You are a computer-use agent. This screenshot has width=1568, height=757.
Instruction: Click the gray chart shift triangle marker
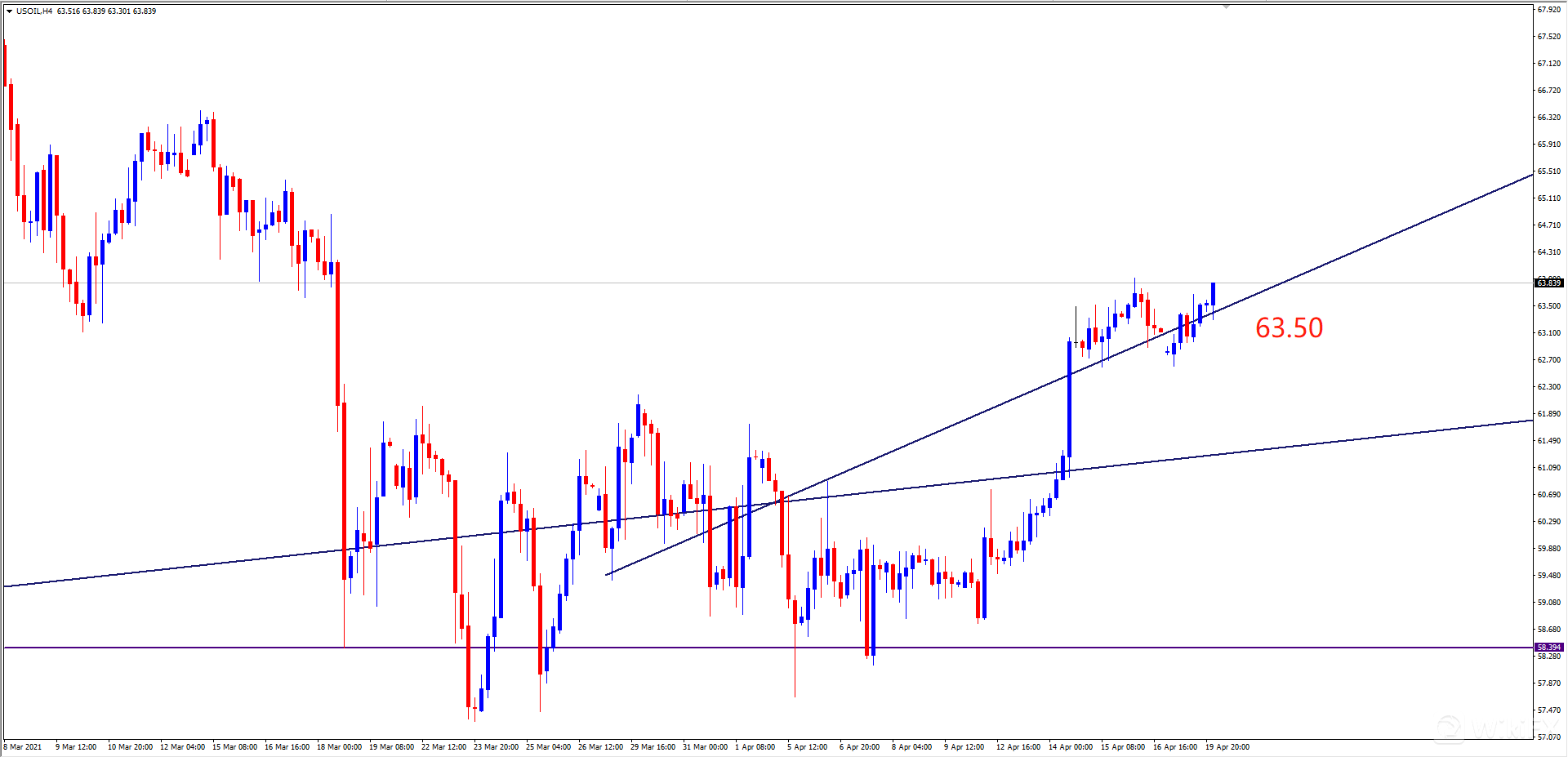pos(1226,7)
